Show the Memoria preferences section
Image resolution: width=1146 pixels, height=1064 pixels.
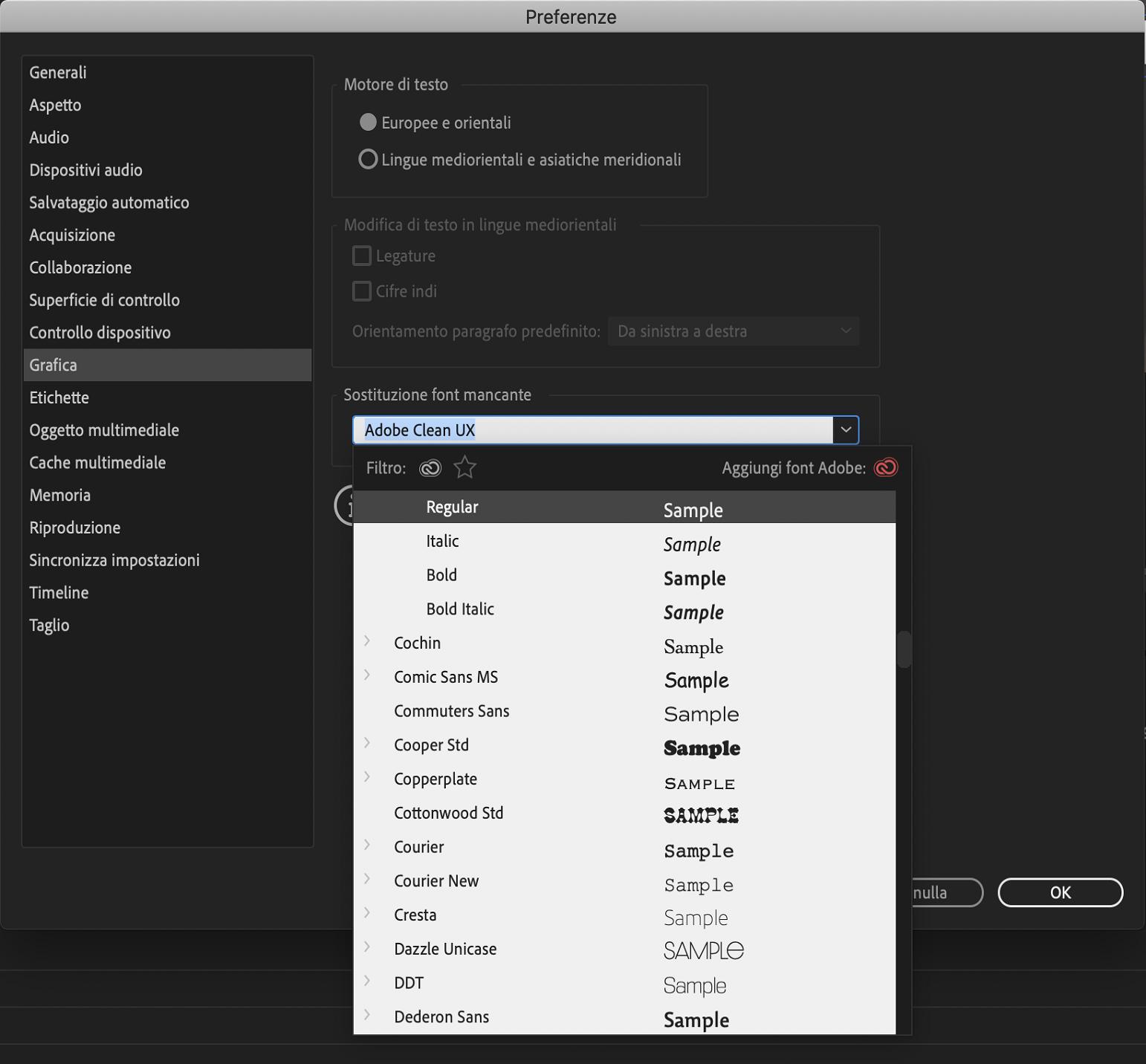tap(167, 496)
